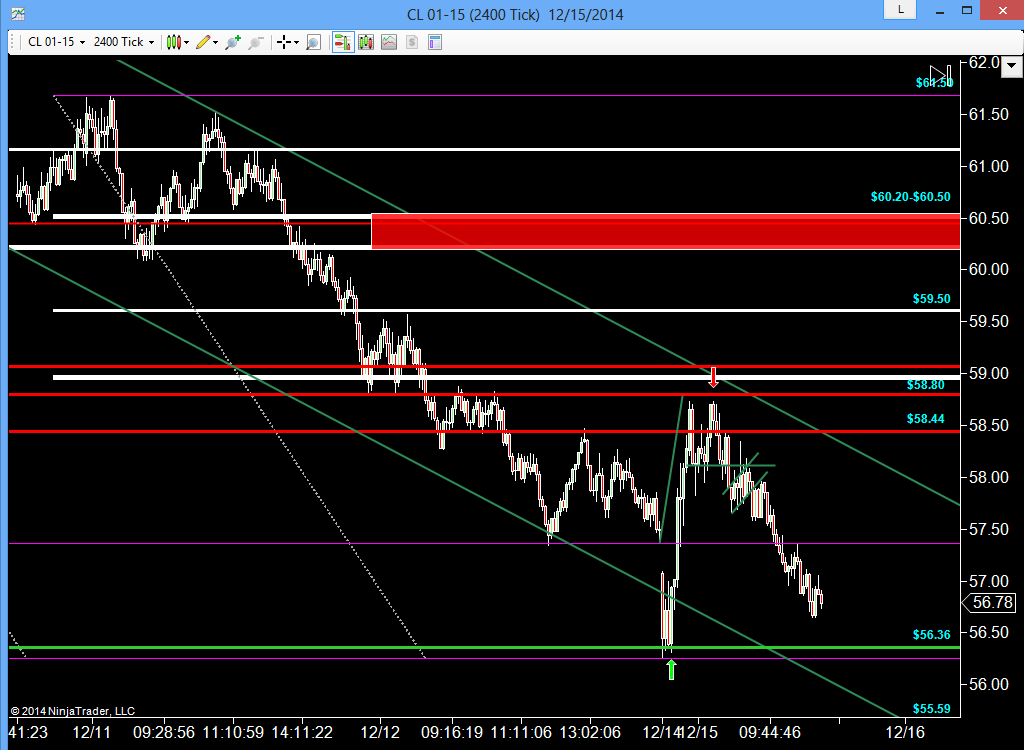Open the 2400 Tick interval dropdown
The height and width of the screenshot is (750, 1024).
(x=123, y=42)
